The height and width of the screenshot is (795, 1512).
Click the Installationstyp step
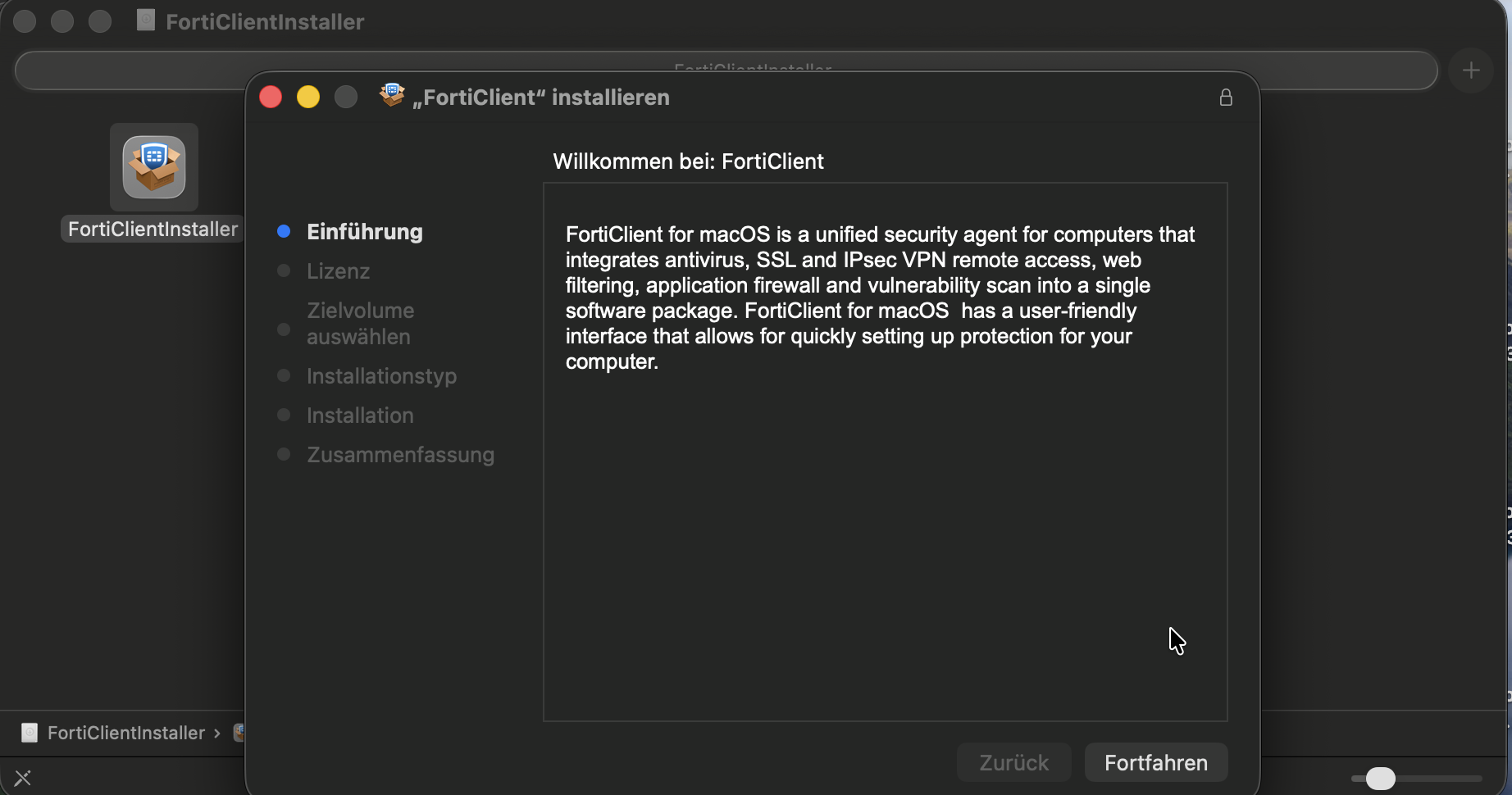(x=381, y=376)
